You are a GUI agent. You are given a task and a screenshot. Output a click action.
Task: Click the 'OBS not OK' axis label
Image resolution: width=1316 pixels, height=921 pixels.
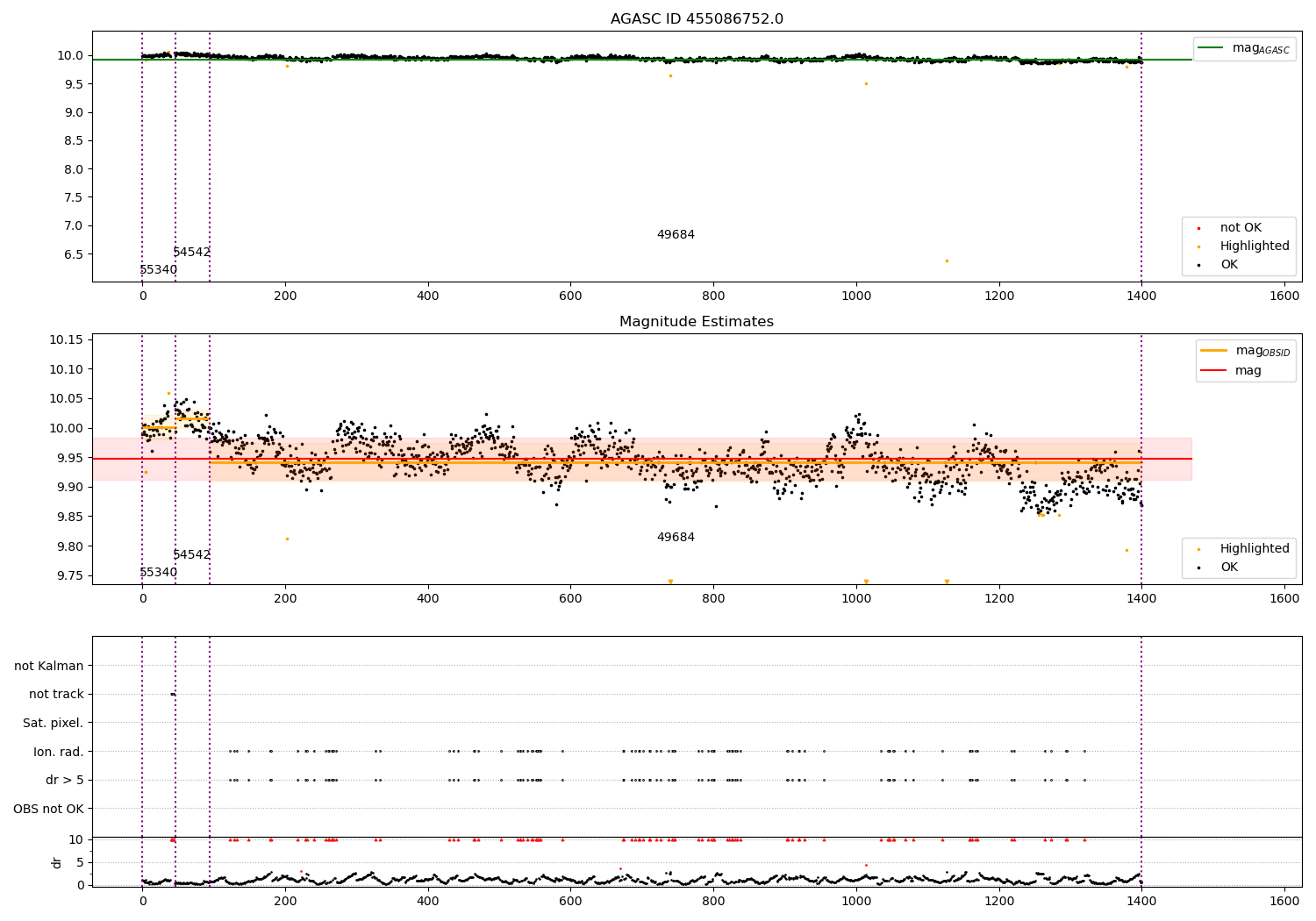pyautogui.click(x=49, y=809)
